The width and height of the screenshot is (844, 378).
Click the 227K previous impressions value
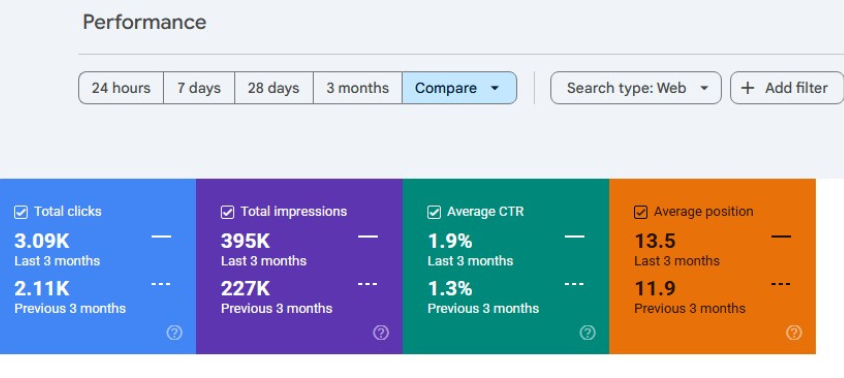[x=245, y=289]
